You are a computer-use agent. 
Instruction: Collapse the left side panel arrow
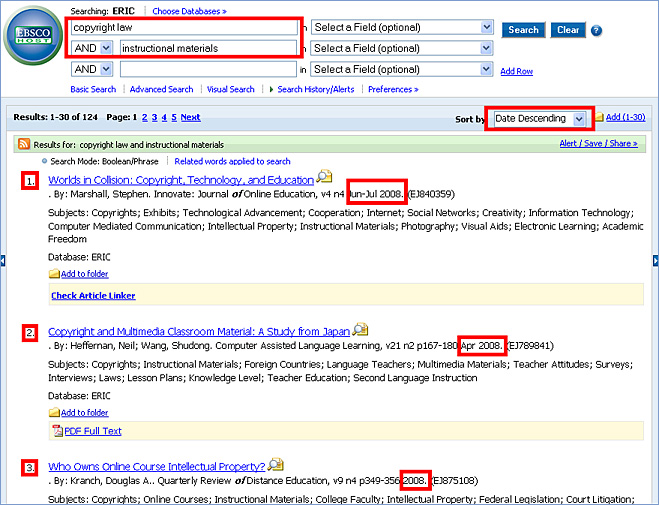[3, 260]
